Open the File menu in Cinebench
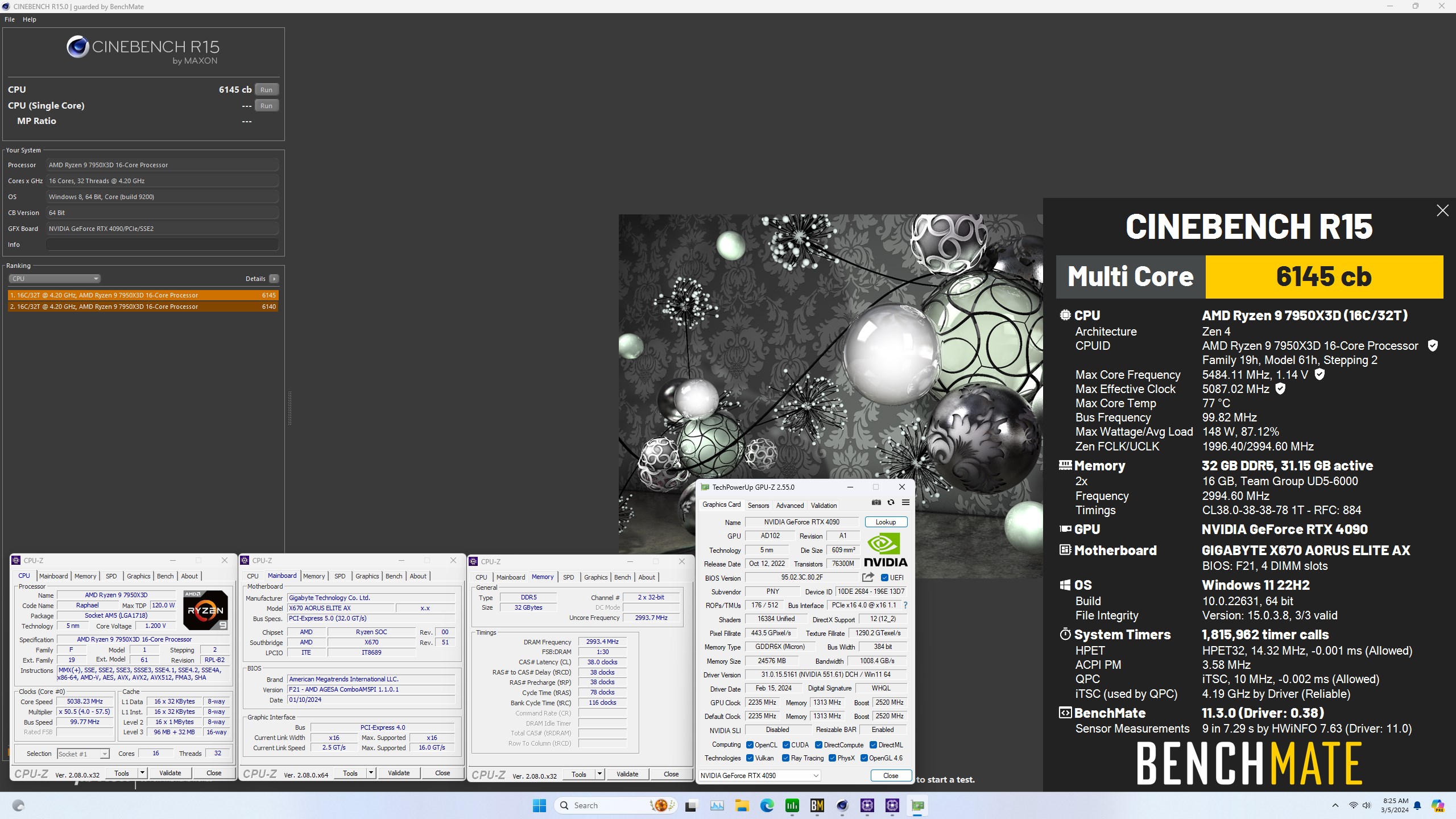 [10, 19]
